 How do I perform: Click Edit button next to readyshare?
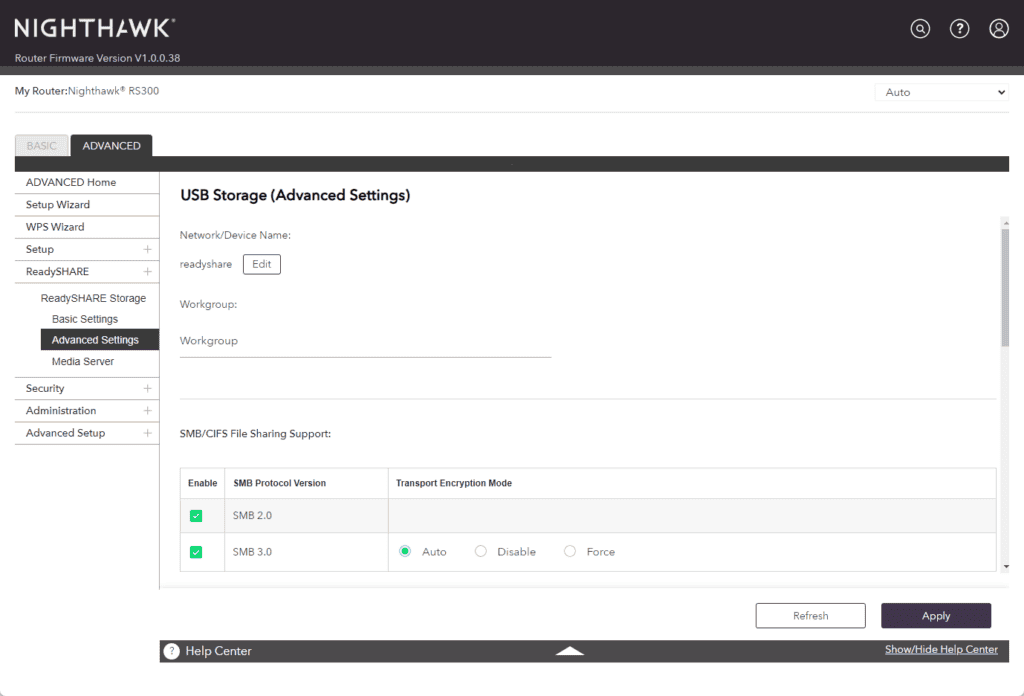[x=261, y=264]
